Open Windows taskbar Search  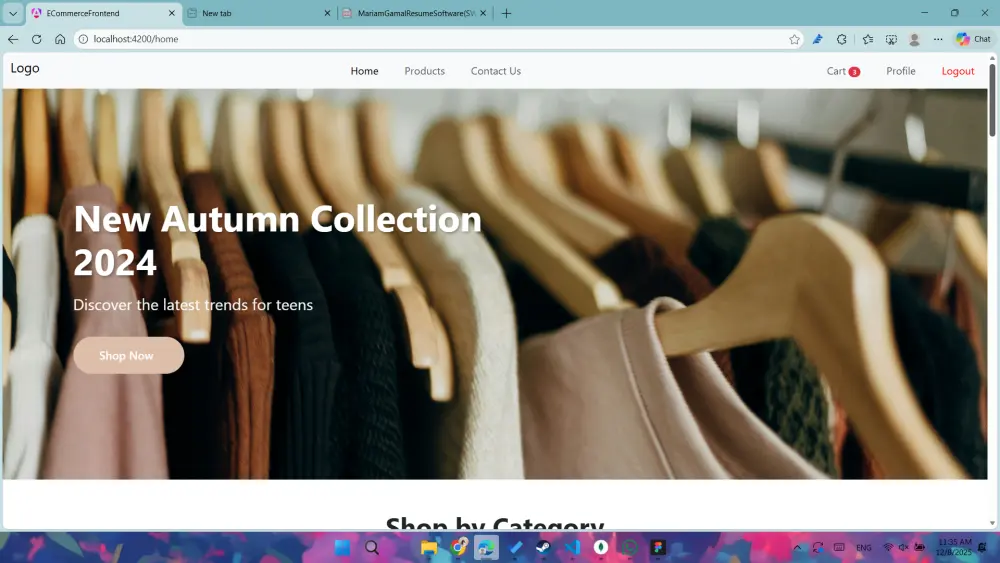(372, 547)
